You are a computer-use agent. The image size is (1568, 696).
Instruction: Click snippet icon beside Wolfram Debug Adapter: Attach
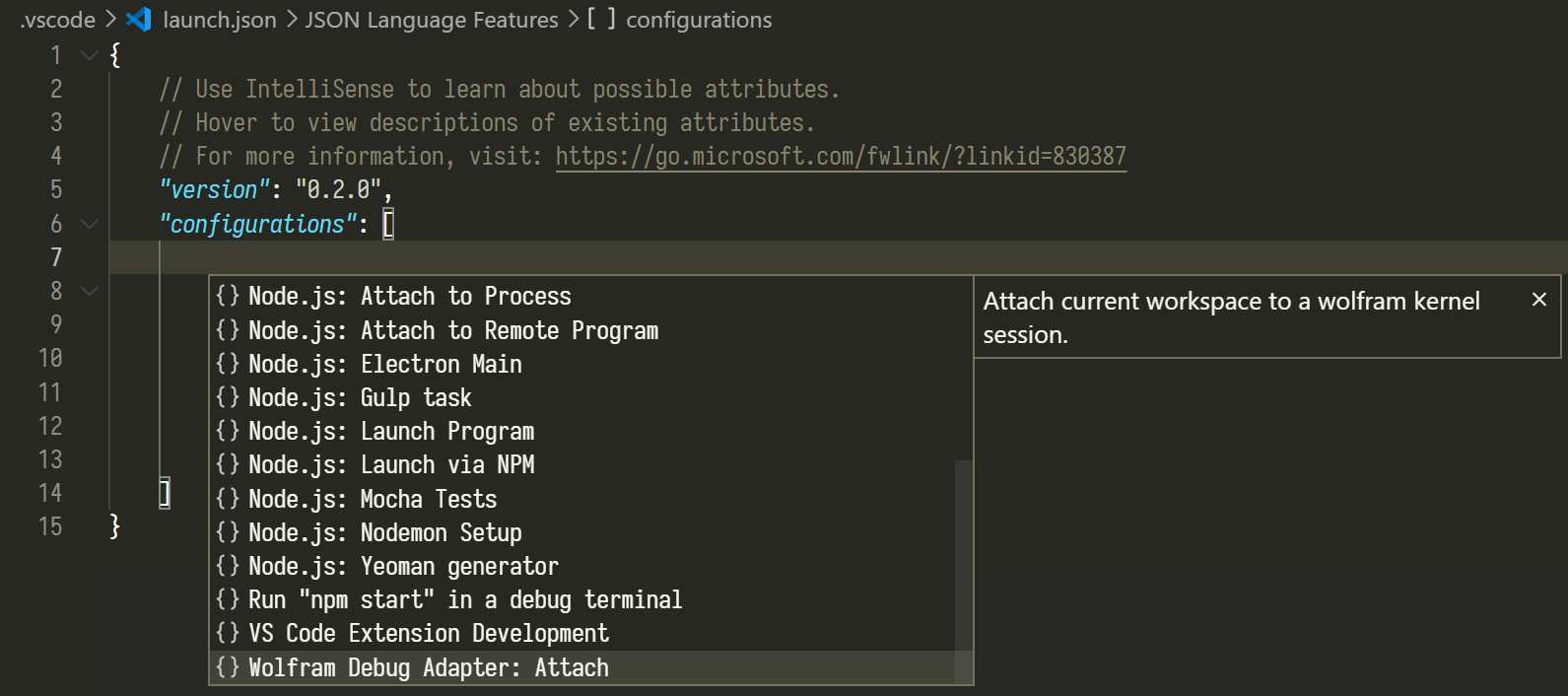pyautogui.click(x=228, y=667)
